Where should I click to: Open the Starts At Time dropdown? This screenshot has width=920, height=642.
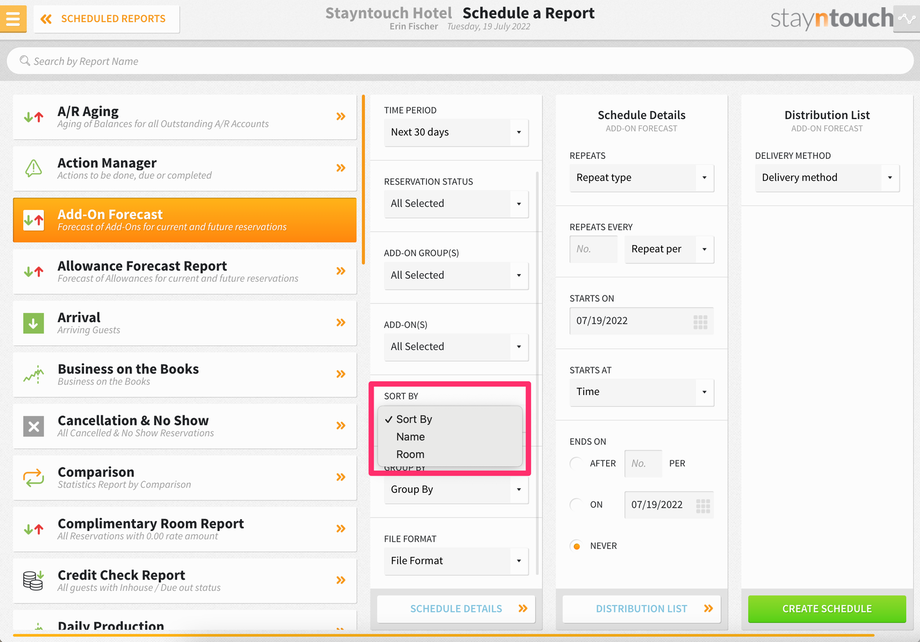point(641,392)
